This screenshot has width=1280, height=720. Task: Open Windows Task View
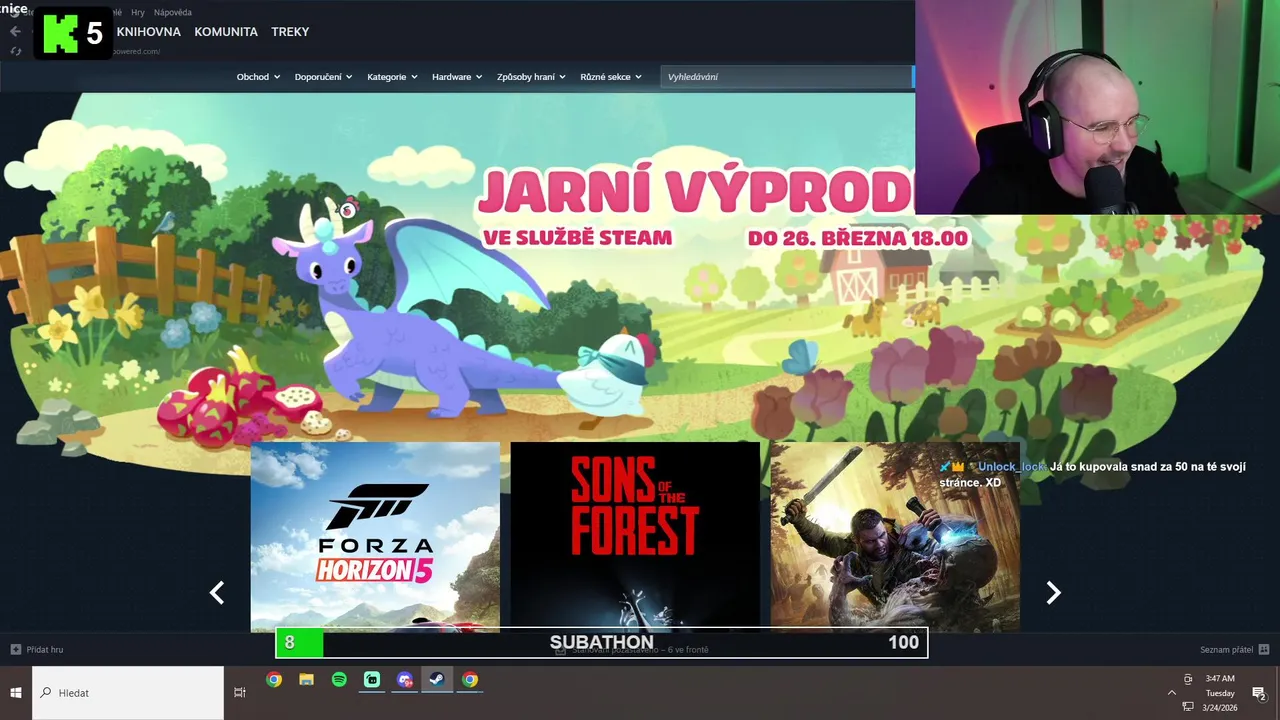click(240, 692)
